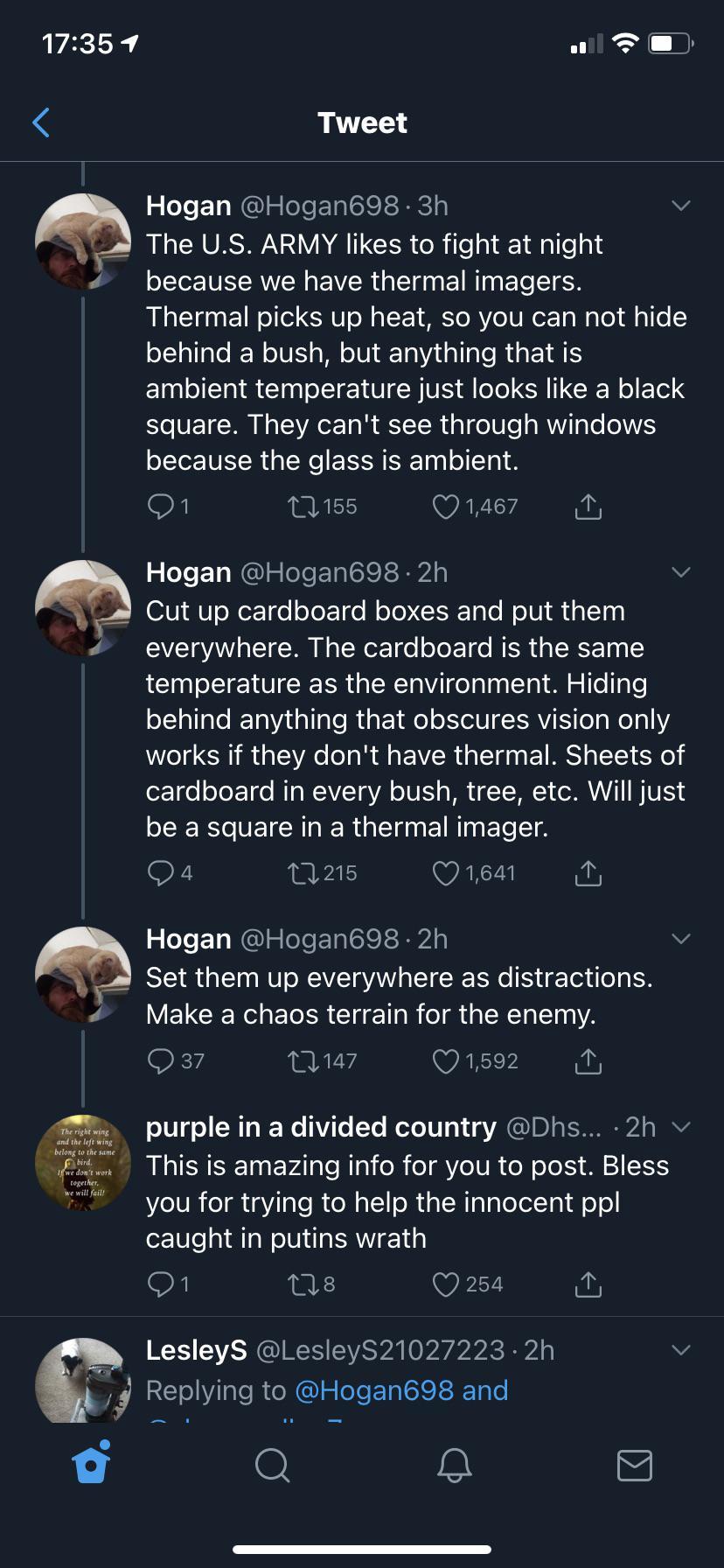Go back using the back arrow
Screen dimensions: 724x1568
coord(40,122)
